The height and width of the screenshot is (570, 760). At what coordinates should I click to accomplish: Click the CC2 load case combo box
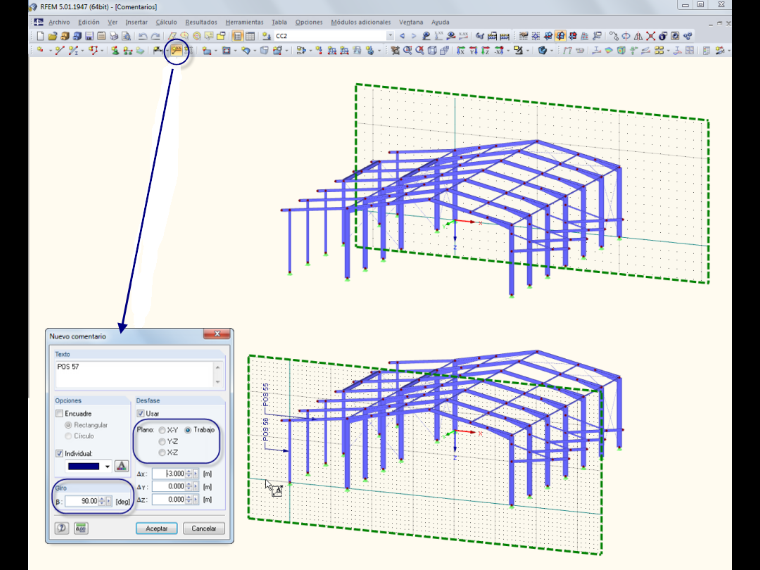pos(334,36)
